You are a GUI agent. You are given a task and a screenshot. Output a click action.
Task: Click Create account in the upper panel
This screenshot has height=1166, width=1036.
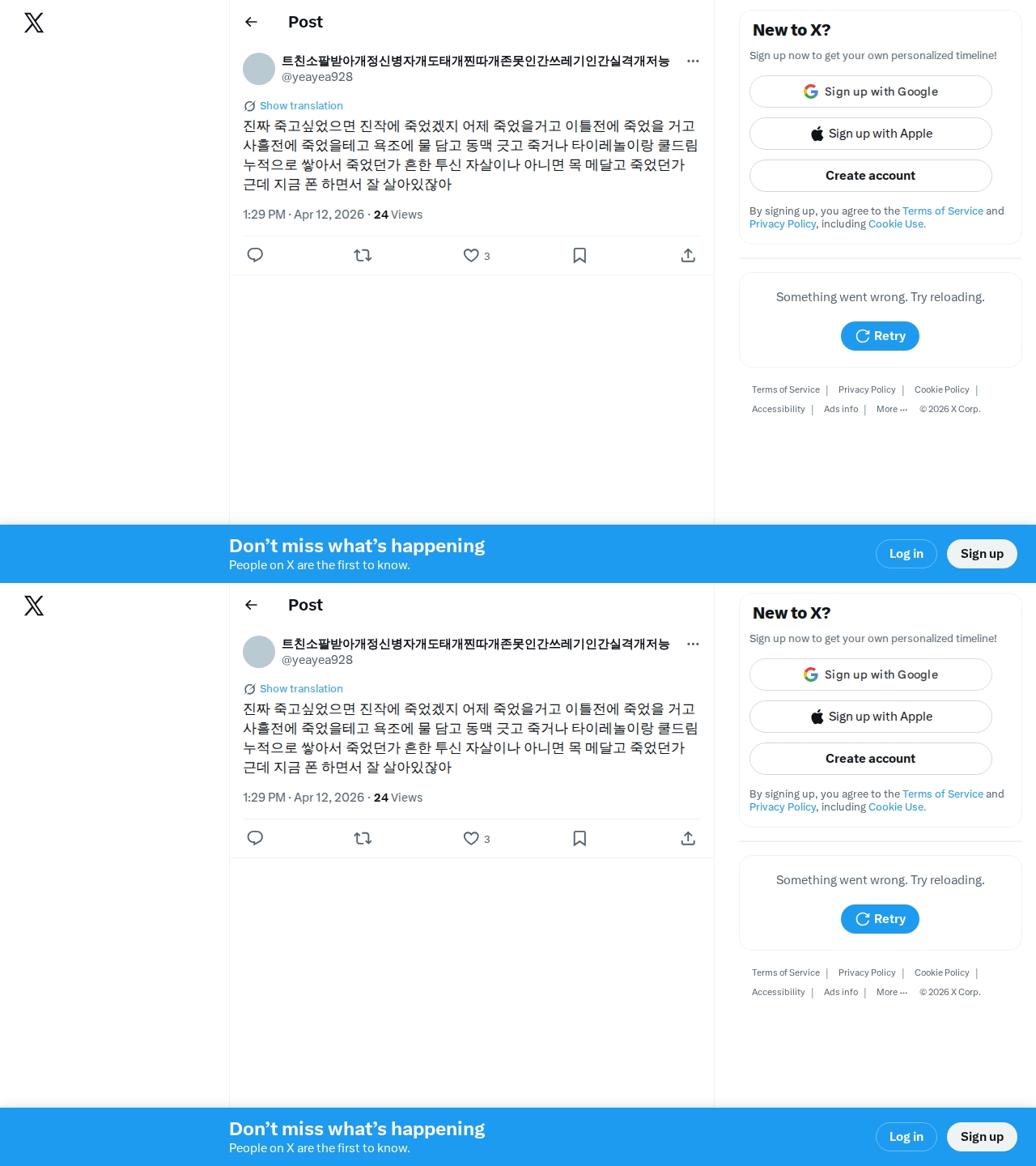[871, 176]
